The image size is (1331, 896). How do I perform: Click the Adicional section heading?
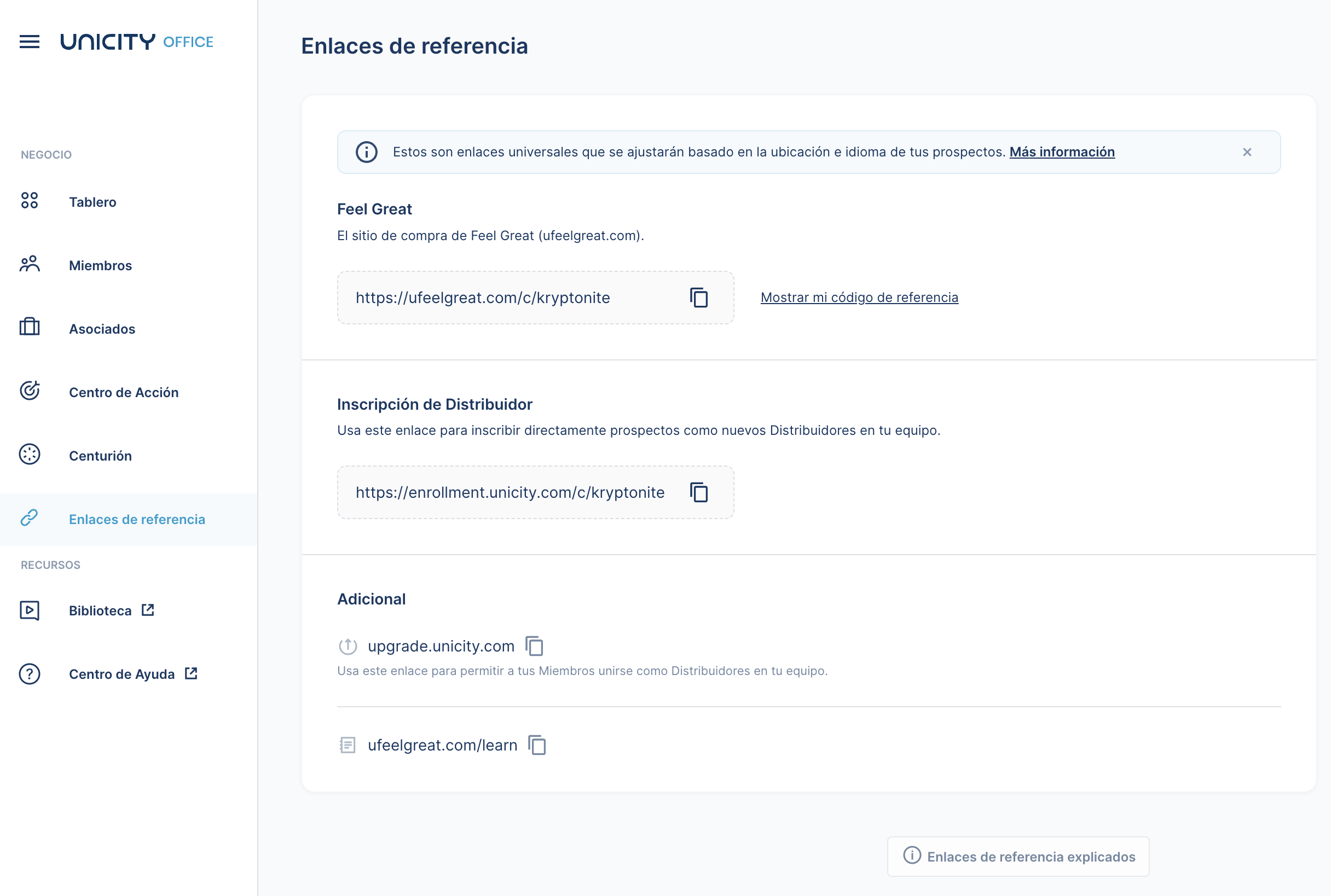click(371, 599)
